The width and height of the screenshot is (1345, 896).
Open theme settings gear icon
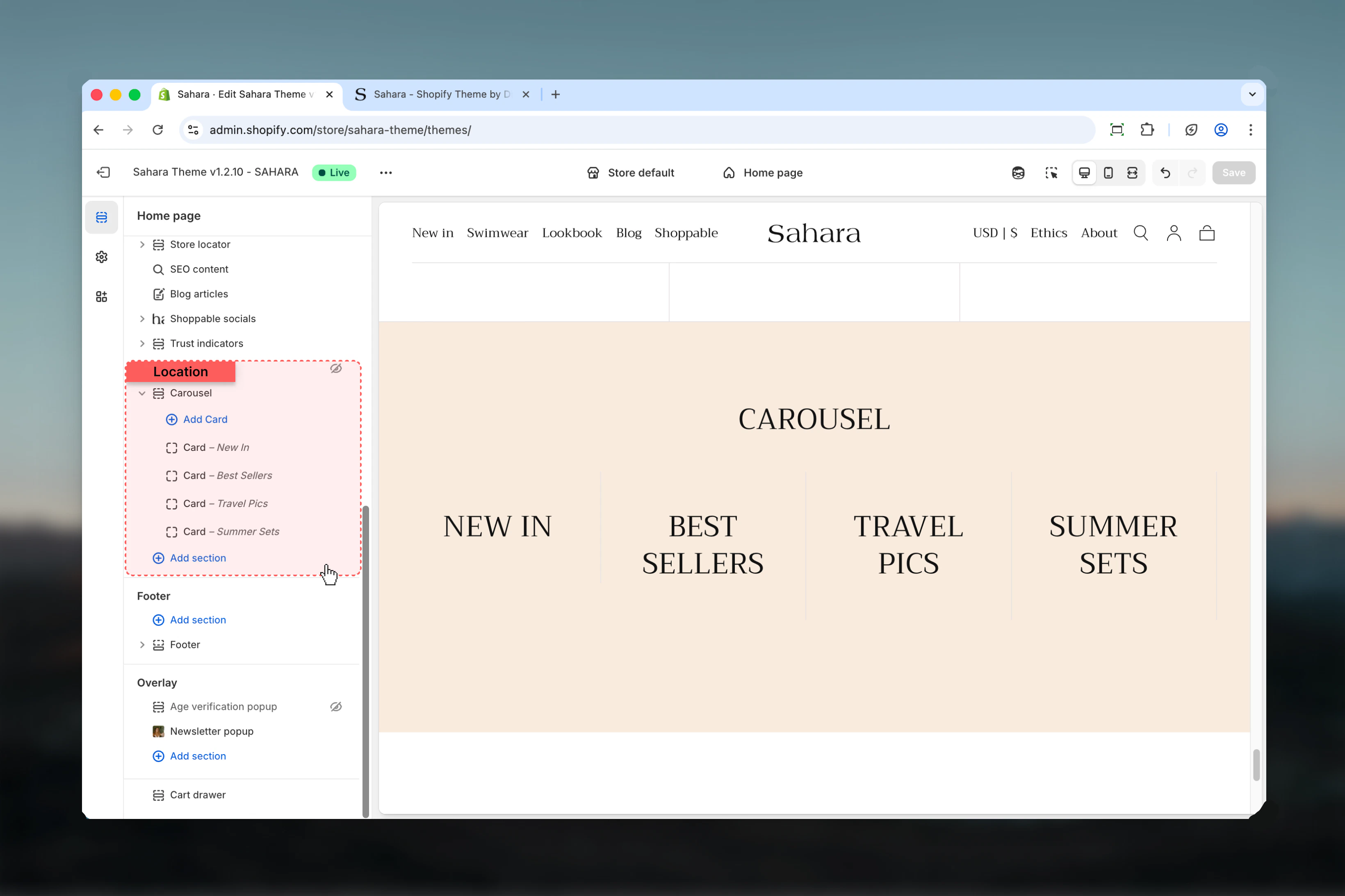[x=102, y=257]
